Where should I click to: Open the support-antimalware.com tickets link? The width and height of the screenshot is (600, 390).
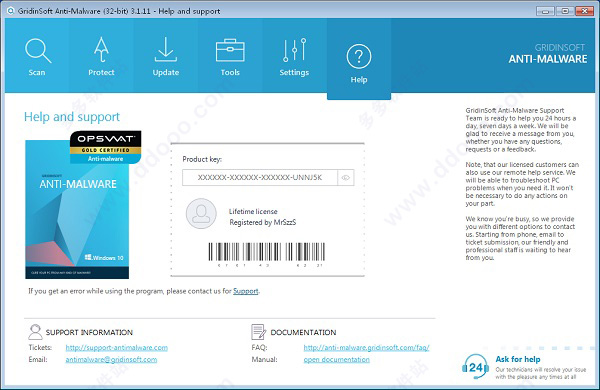117,348
